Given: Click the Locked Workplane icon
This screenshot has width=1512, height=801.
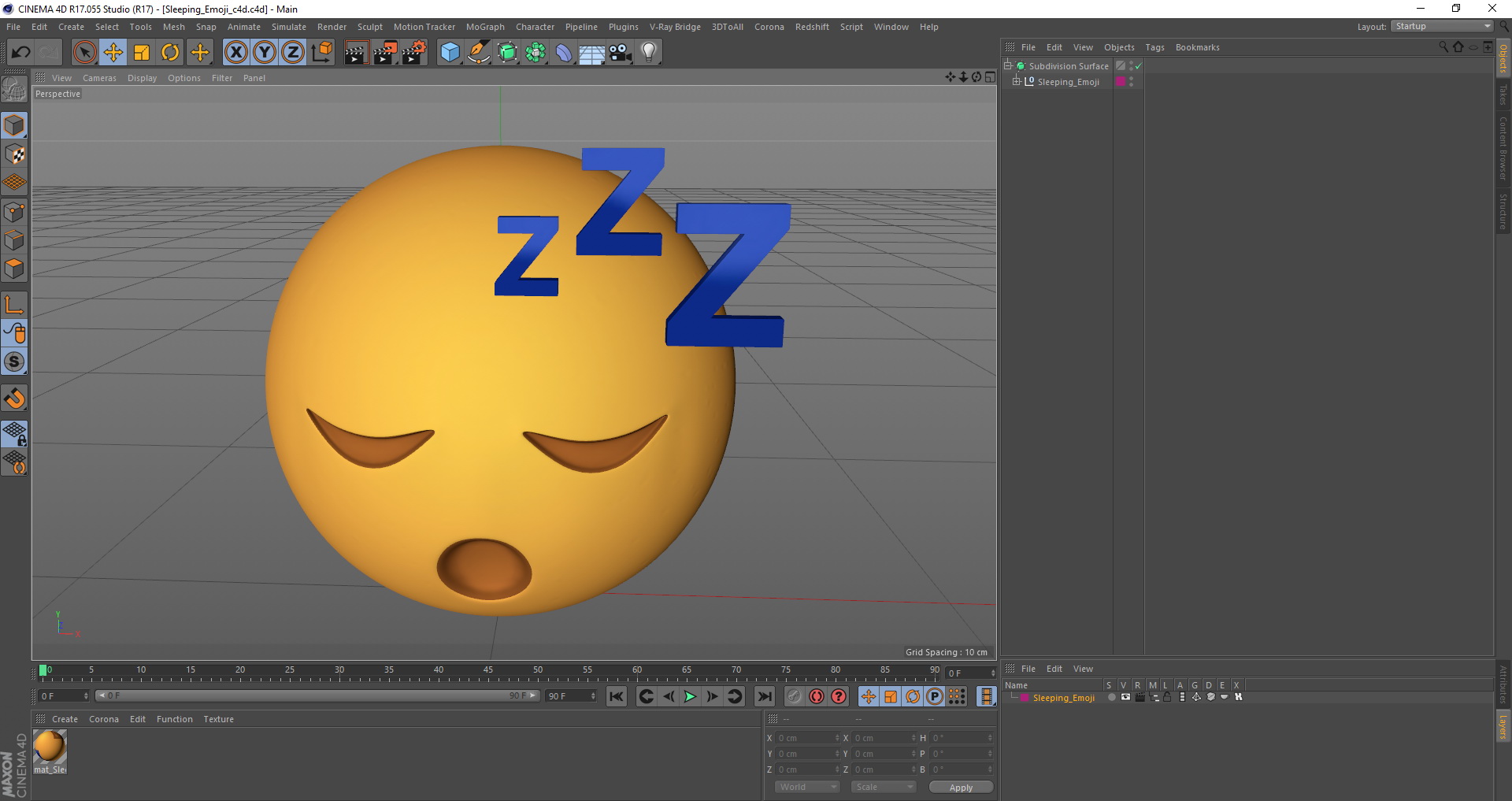Looking at the screenshot, I should 14,433.
